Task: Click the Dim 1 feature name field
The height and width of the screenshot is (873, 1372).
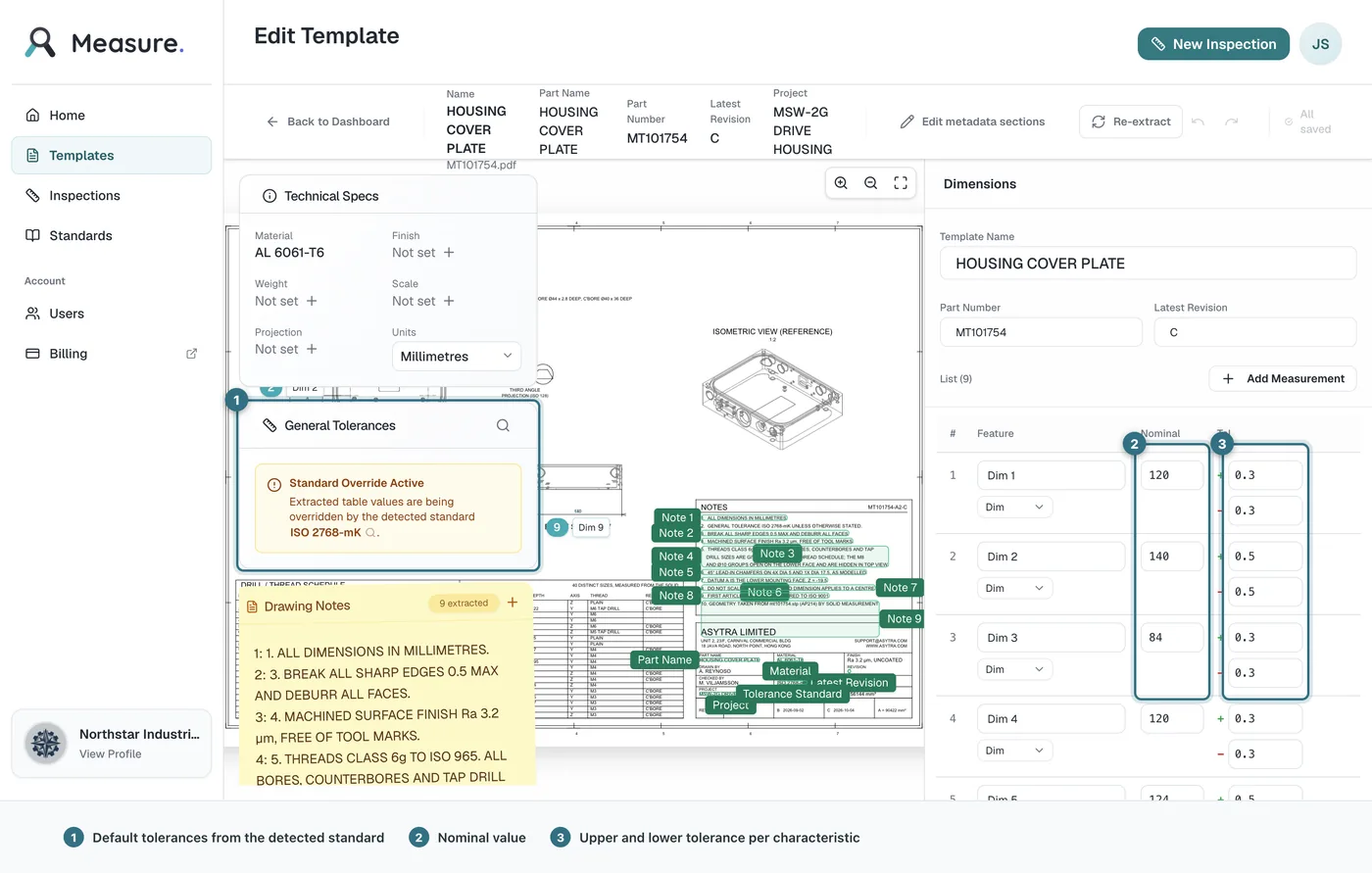Action: pyautogui.click(x=1051, y=475)
